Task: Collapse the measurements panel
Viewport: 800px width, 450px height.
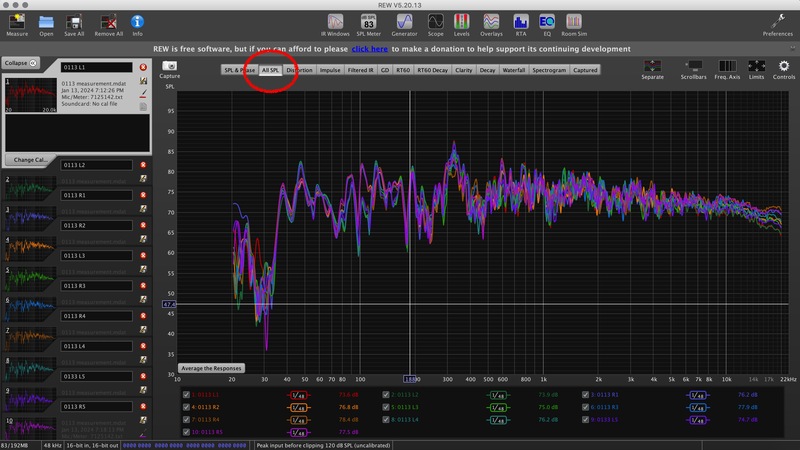Action: click(x=20, y=62)
